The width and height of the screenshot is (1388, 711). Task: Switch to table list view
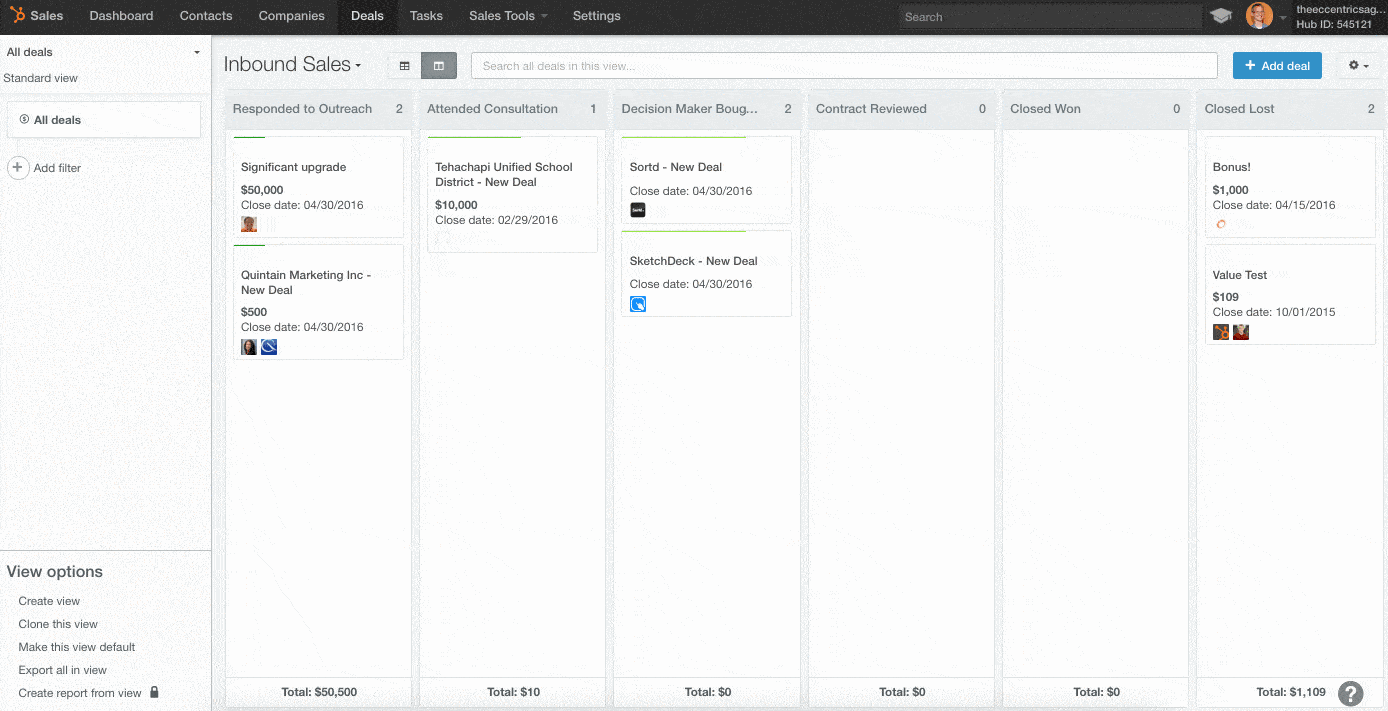pos(405,66)
